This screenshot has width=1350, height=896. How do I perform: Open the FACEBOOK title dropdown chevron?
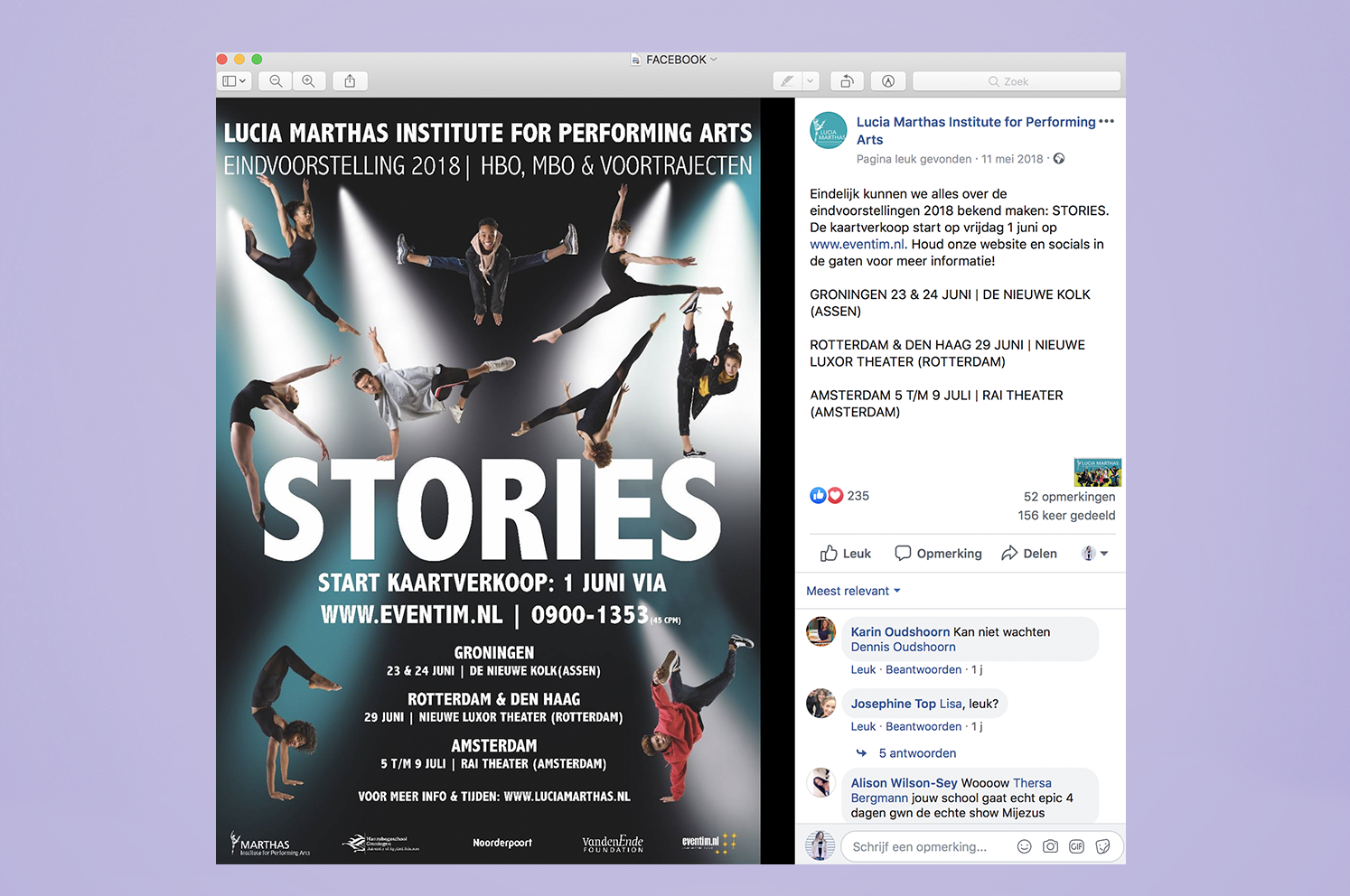[x=714, y=60]
